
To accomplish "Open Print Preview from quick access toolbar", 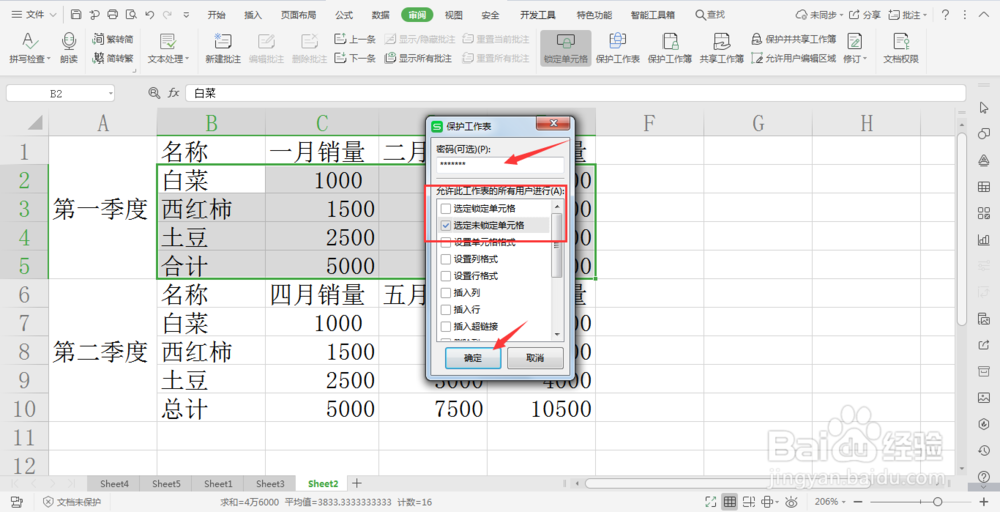I will point(131,14).
